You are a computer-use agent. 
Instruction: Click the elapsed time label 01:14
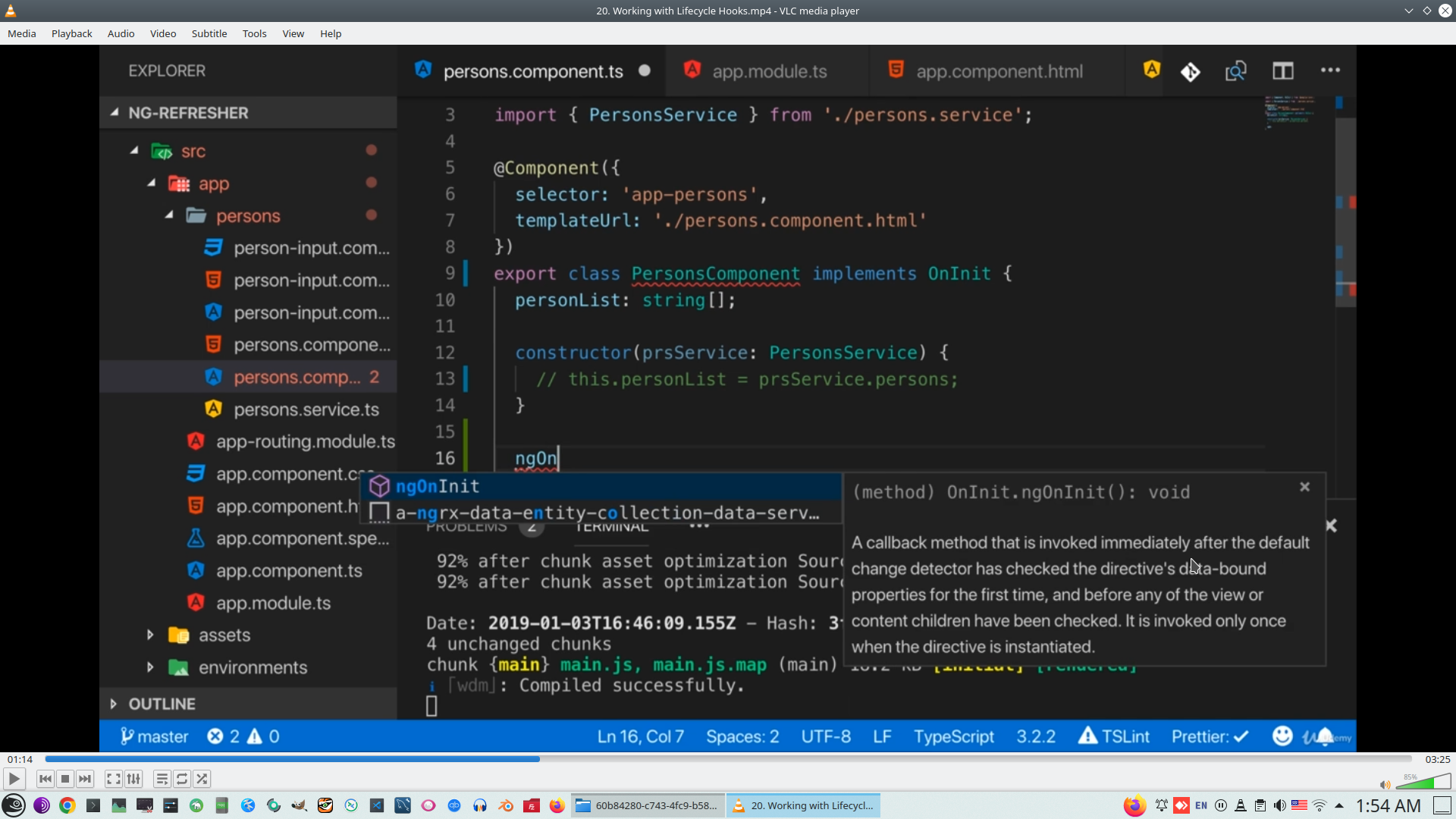[20, 759]
